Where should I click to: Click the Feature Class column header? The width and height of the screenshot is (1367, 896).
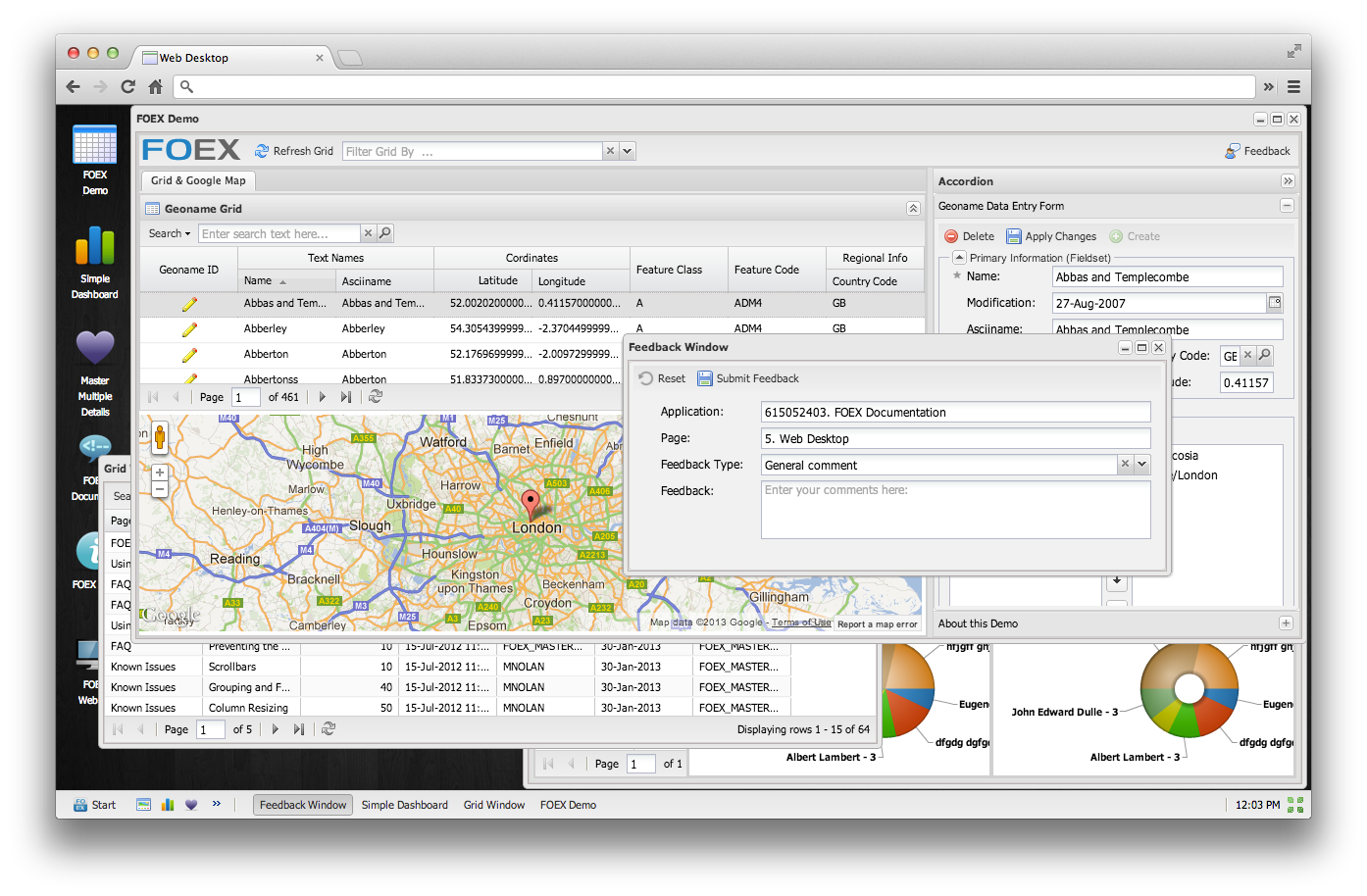[x=679, y=270]
